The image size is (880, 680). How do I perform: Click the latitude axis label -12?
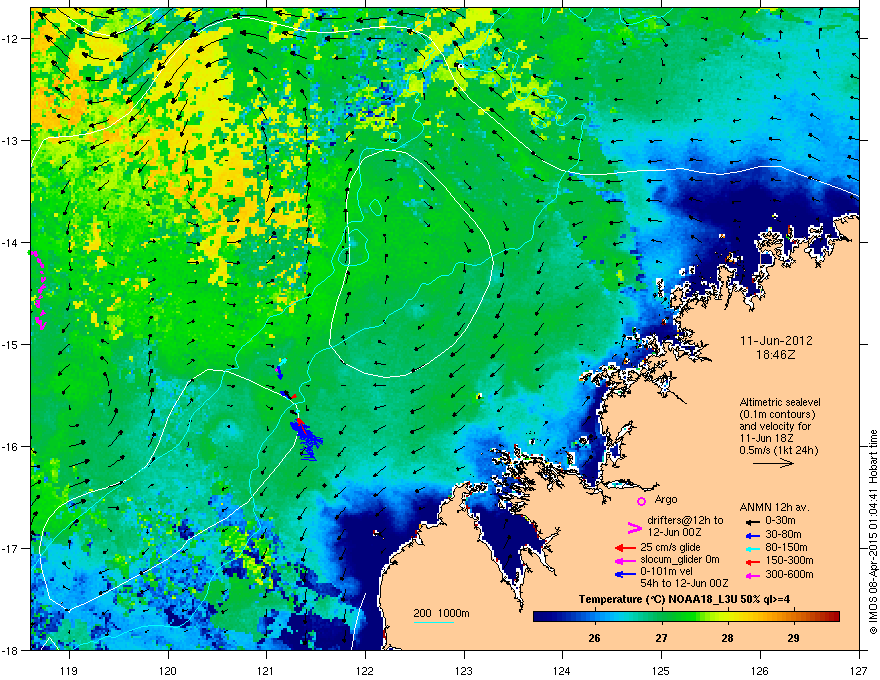tap(10, 39)
